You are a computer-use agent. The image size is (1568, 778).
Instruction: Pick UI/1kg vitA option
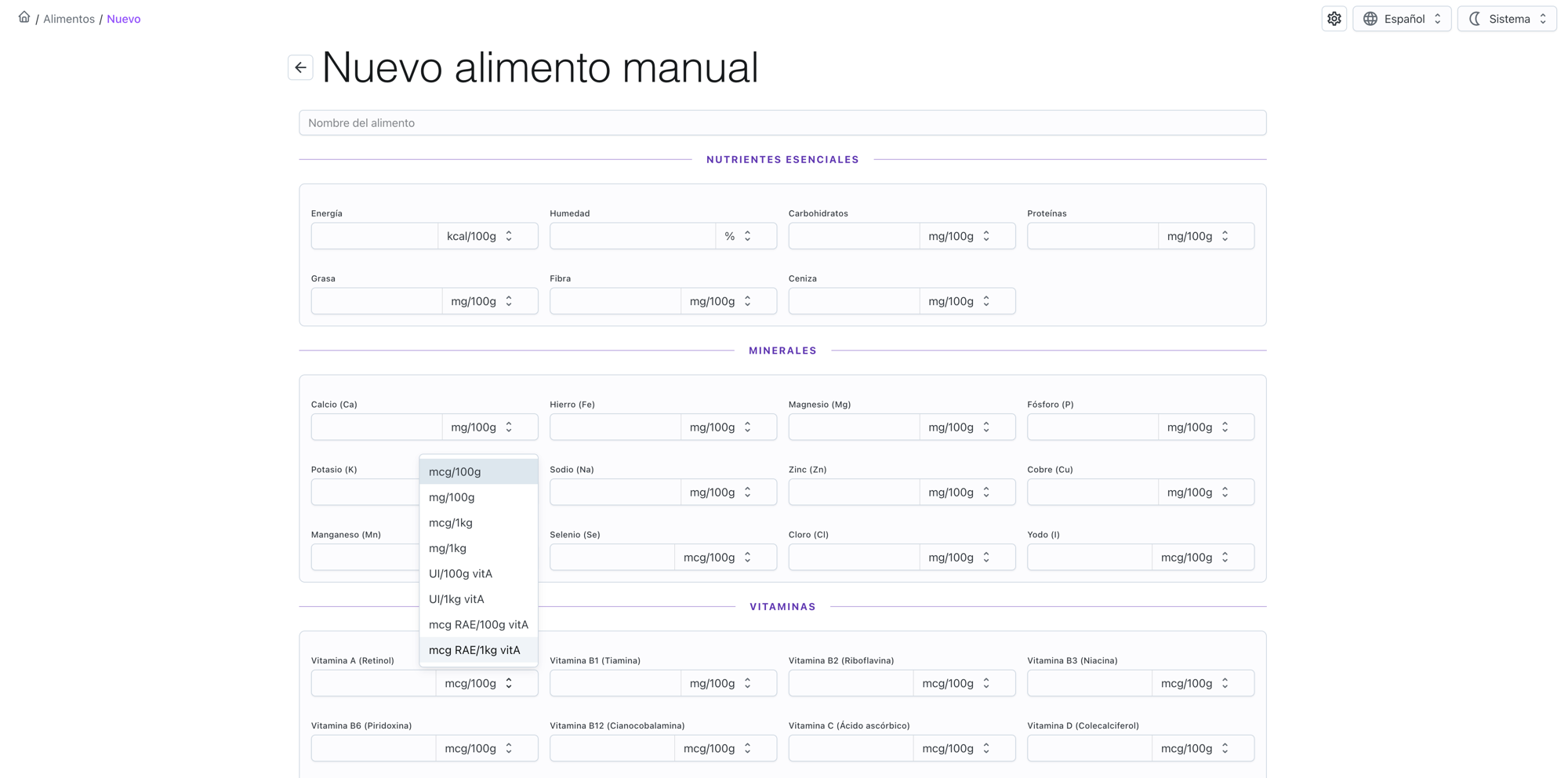(478, 599)
